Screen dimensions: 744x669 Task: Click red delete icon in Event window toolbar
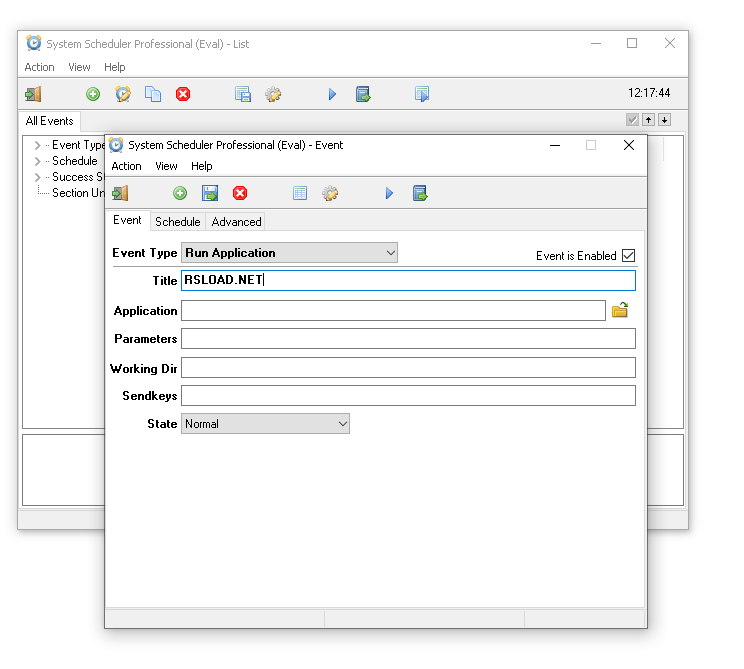[x=240, y=193]
